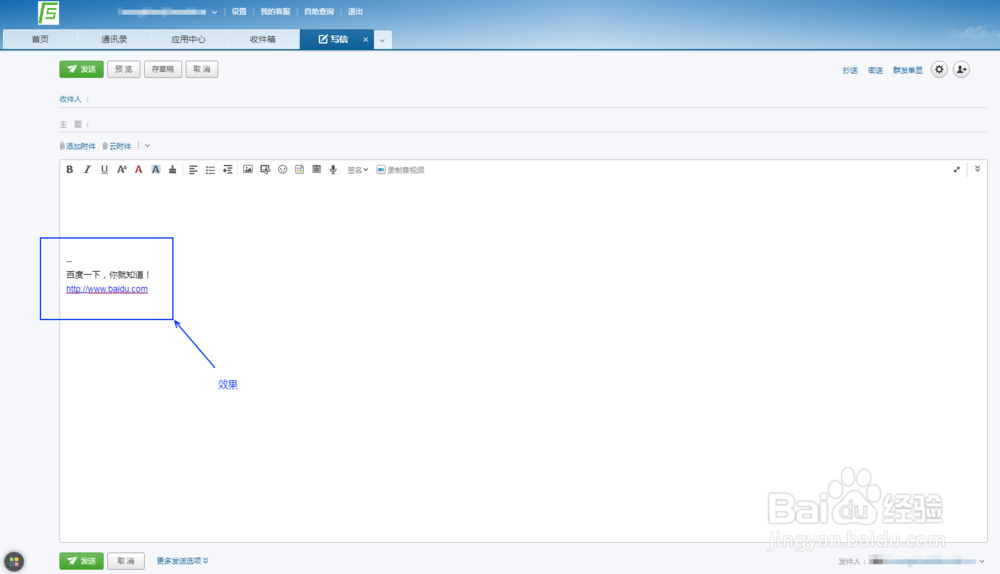Viewport: 1000px width, 574px height.
Task: Toggle underline formatting in the editor
Action: (x=104, y=170)
